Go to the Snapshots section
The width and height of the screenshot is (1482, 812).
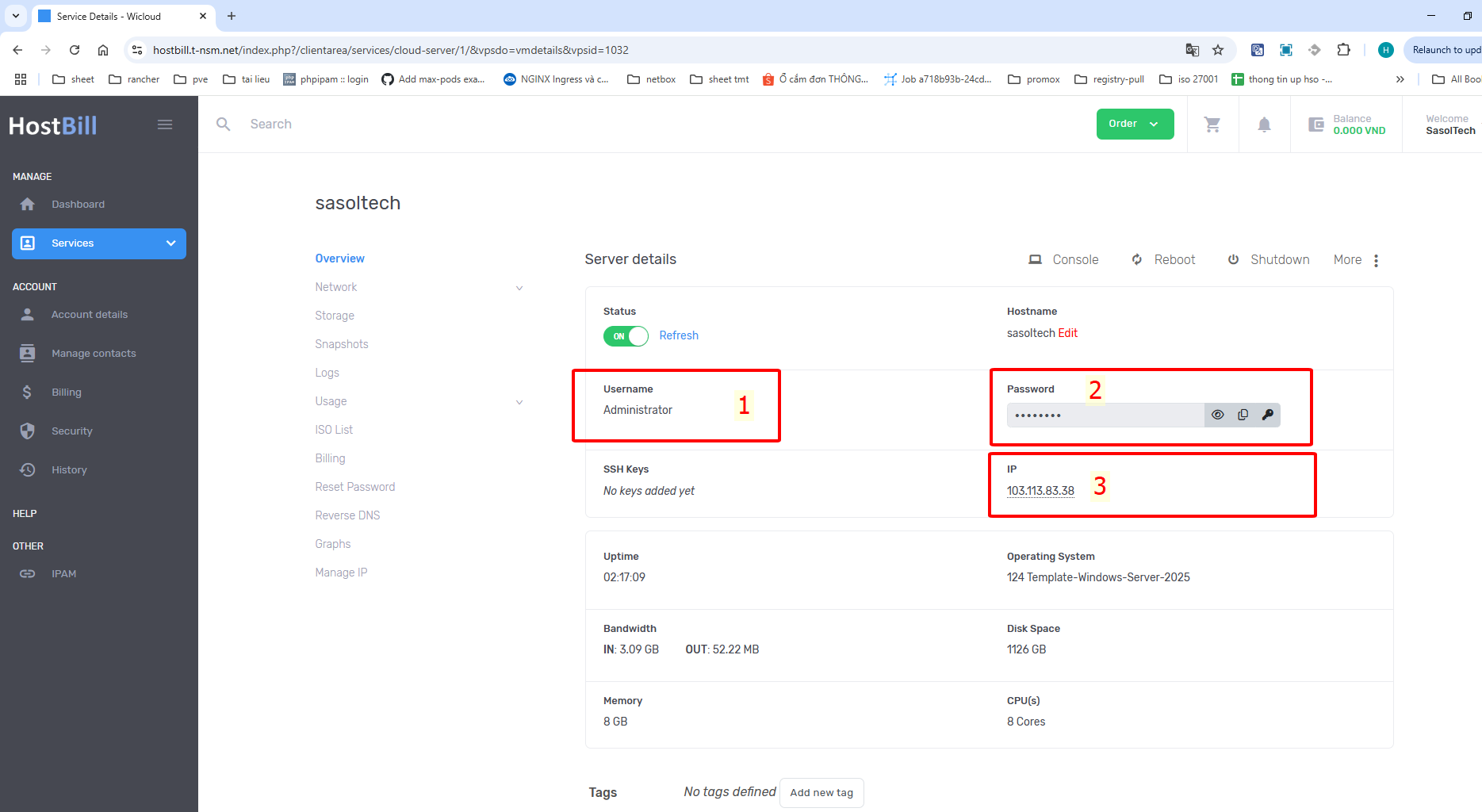coord(342,344)
